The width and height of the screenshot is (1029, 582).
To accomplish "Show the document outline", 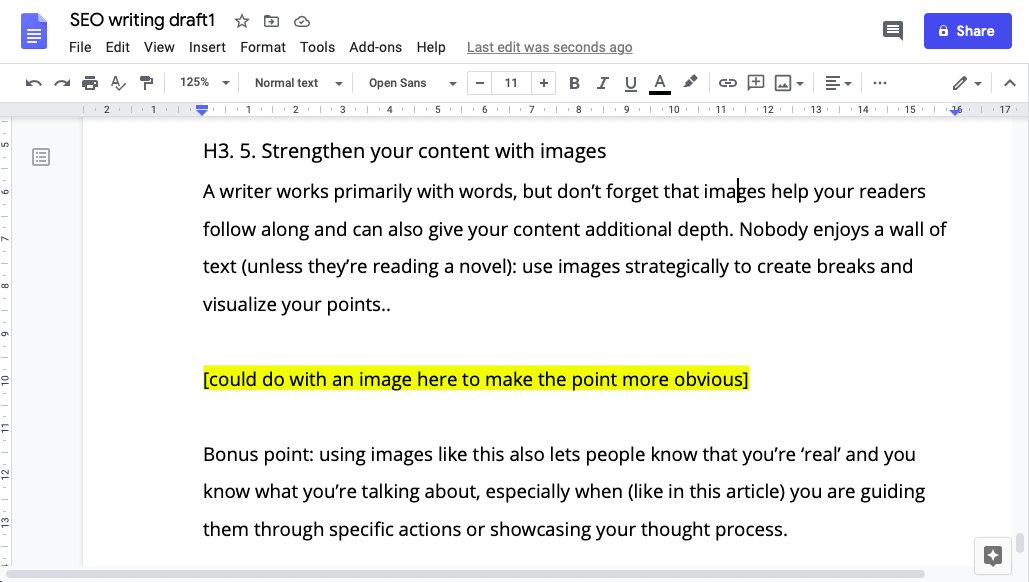I will pyautogui.click(x=40, y=157).
